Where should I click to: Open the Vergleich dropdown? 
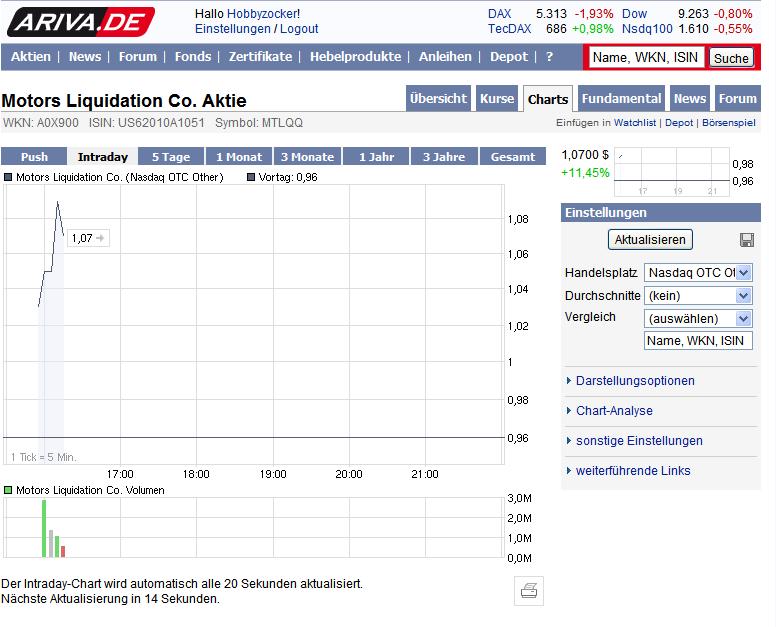pyautogui.click(x=698, y=319)
